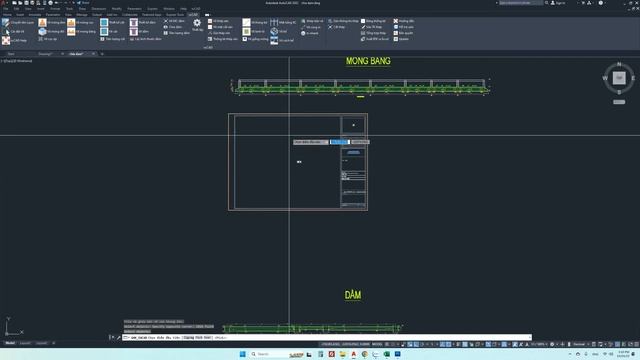Open the WCS dropdown below the ViewCube
The height and width of the screenshot is (360, 640).
[x=619, y=102]
